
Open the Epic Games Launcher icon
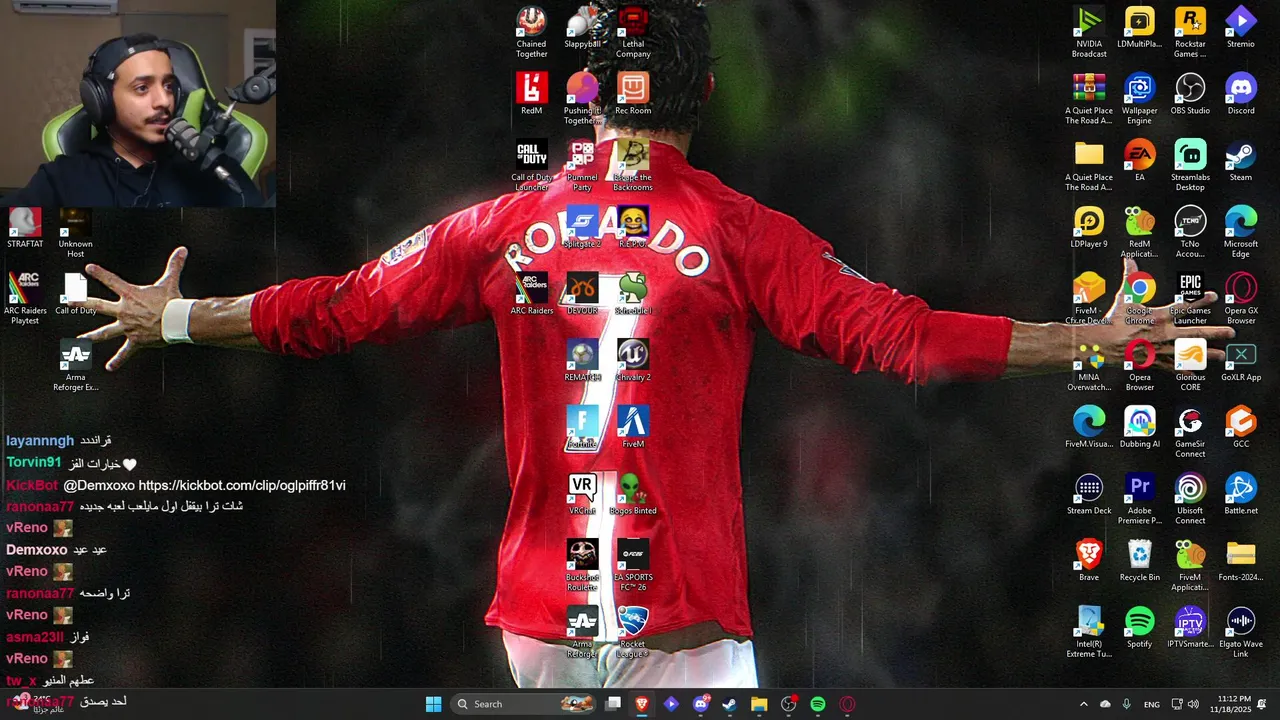1190,299
